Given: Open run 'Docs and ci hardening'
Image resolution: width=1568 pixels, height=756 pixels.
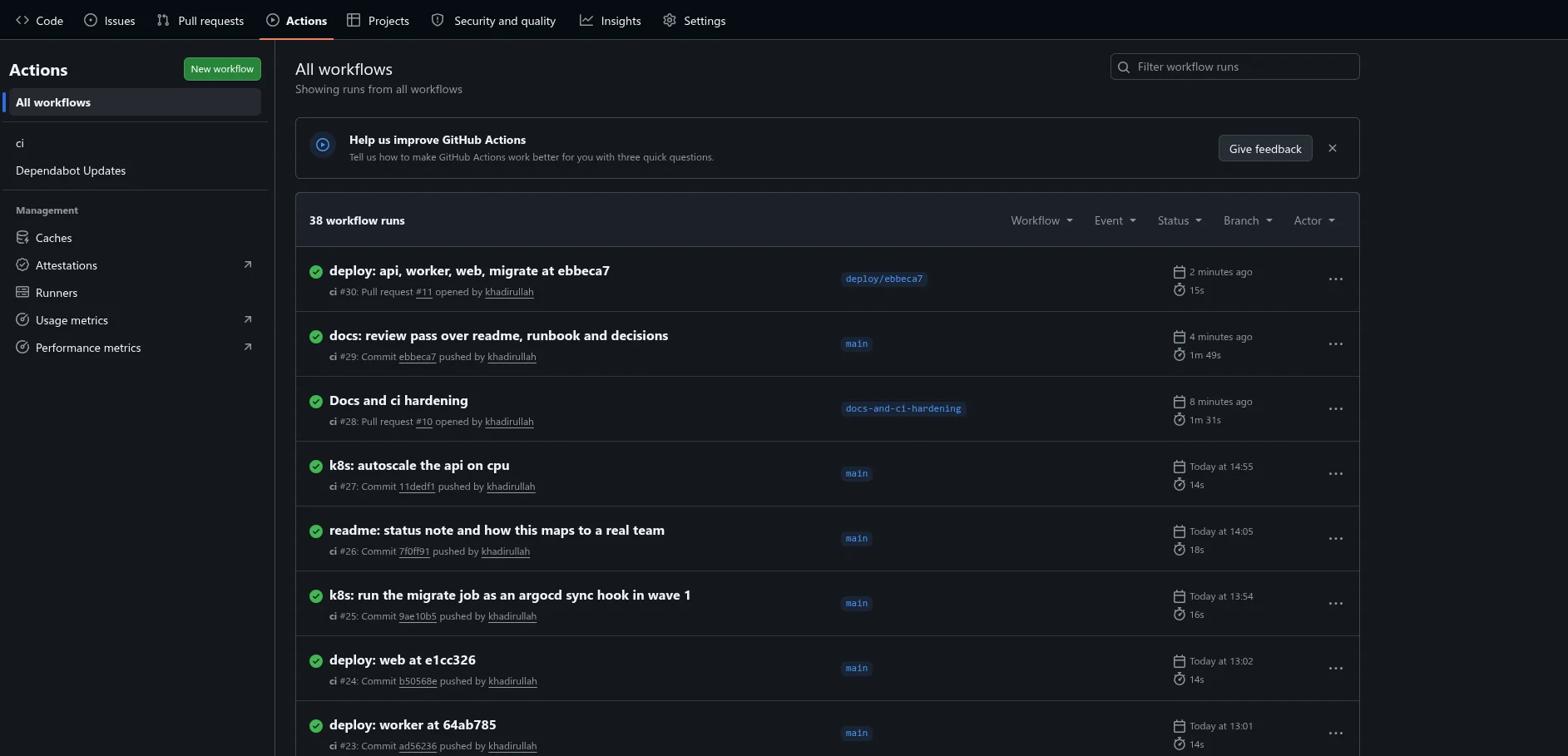Looking at the screenshot, I should pyautogui.click(x=398, y=401).
